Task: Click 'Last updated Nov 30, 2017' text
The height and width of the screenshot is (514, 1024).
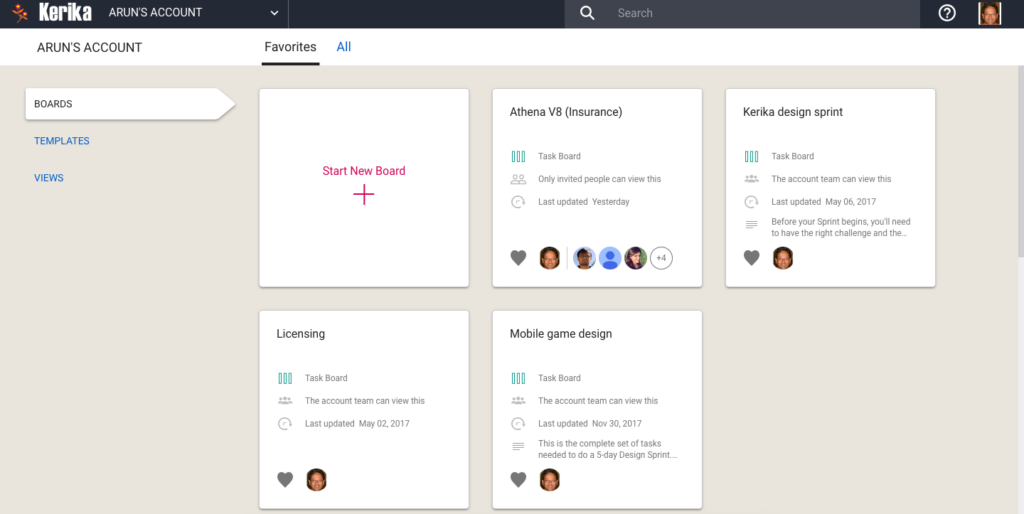Action: click(590, 424)
